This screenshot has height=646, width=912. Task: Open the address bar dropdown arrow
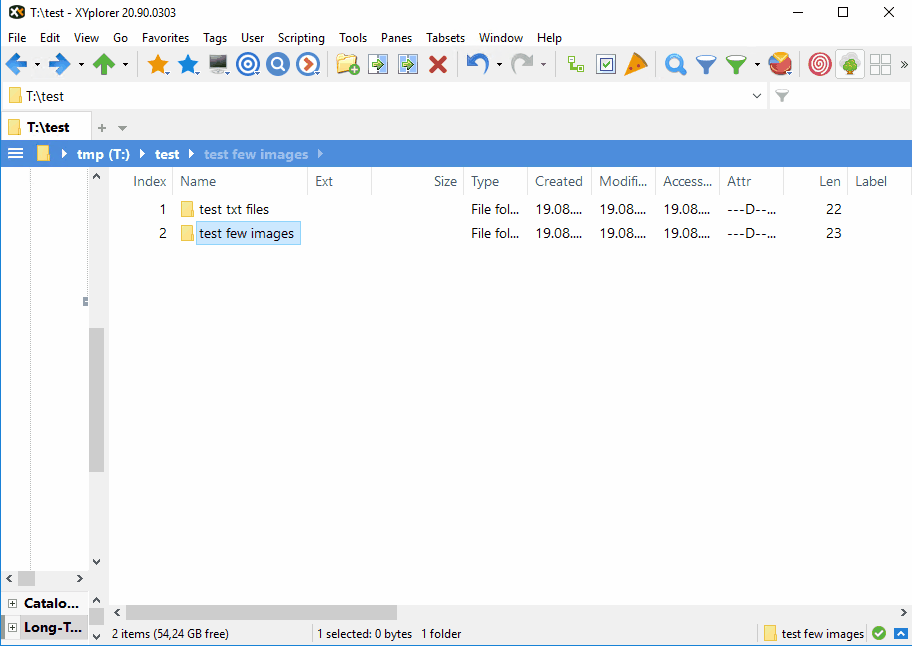(x=757, y=96)
